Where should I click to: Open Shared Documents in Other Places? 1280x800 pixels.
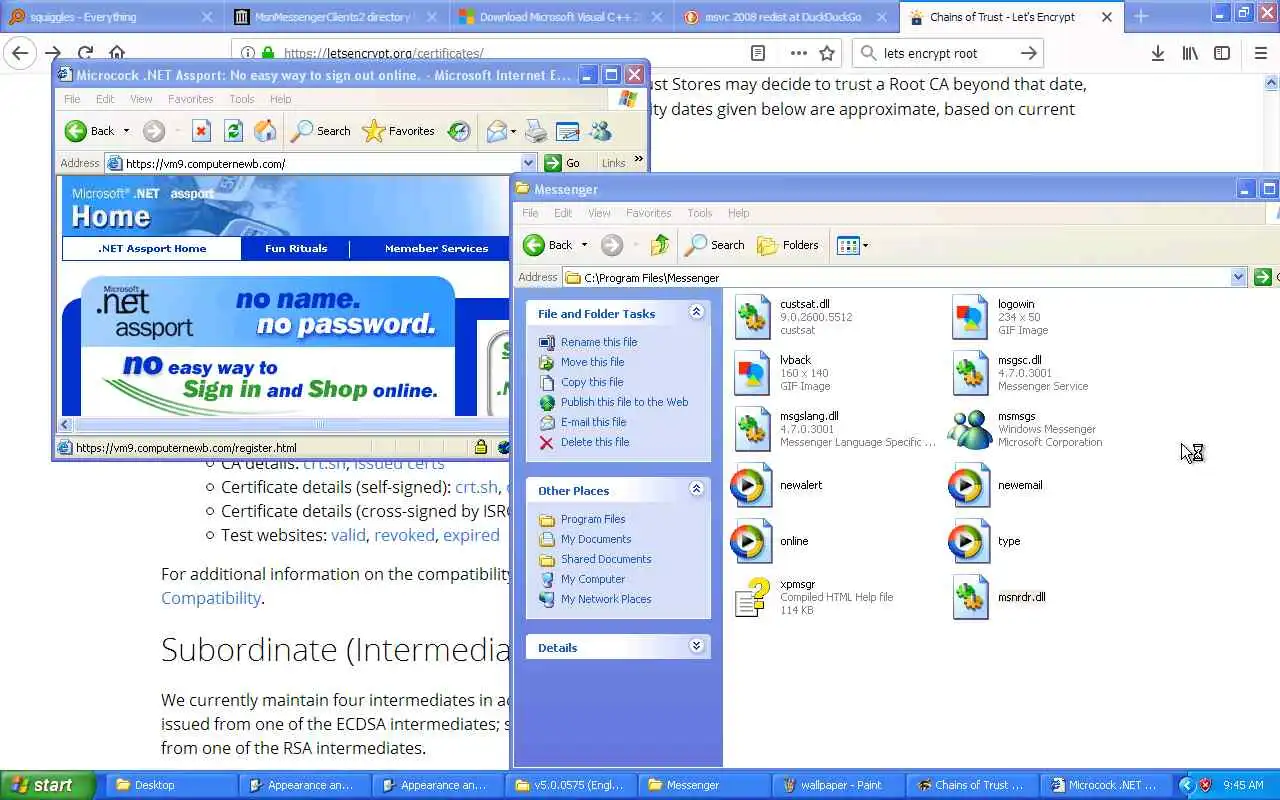(605, 559)
